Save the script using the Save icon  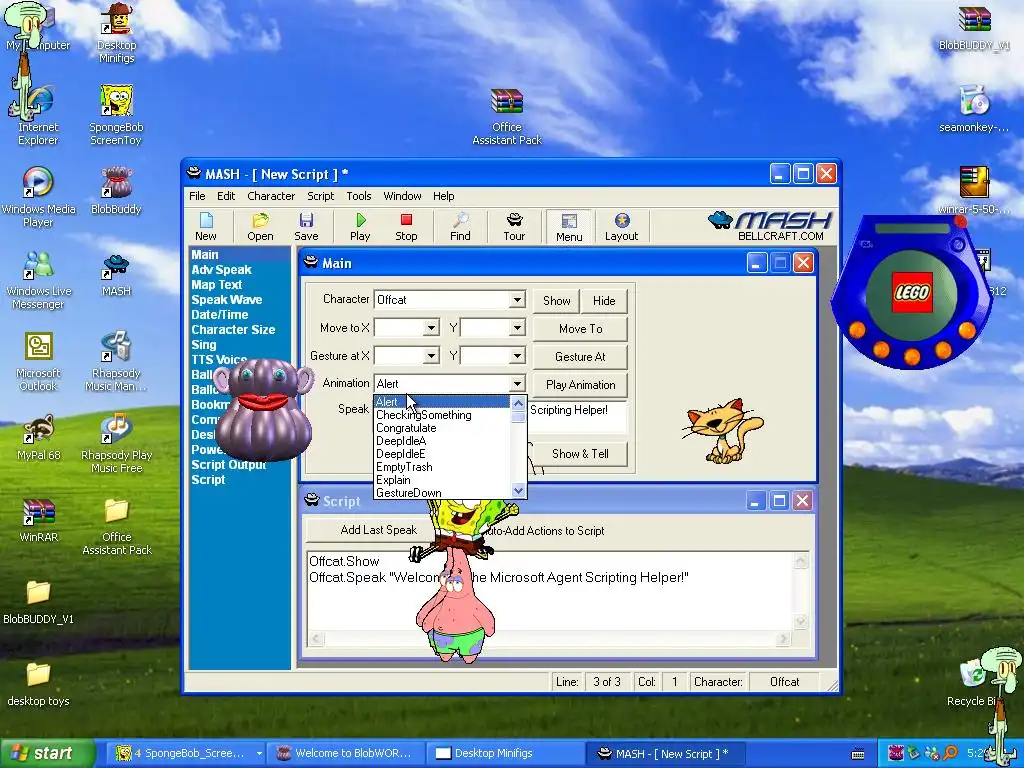[x=306, y=227]
